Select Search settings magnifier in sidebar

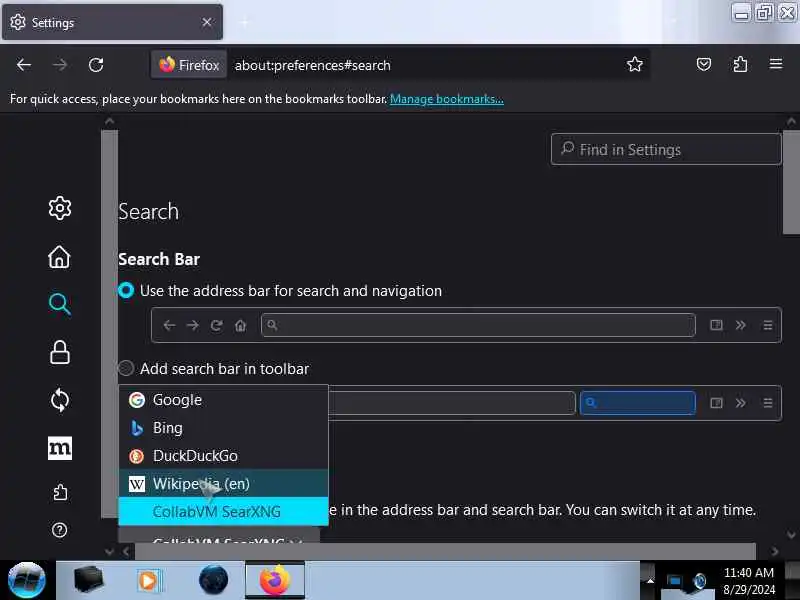pos(60,304)
